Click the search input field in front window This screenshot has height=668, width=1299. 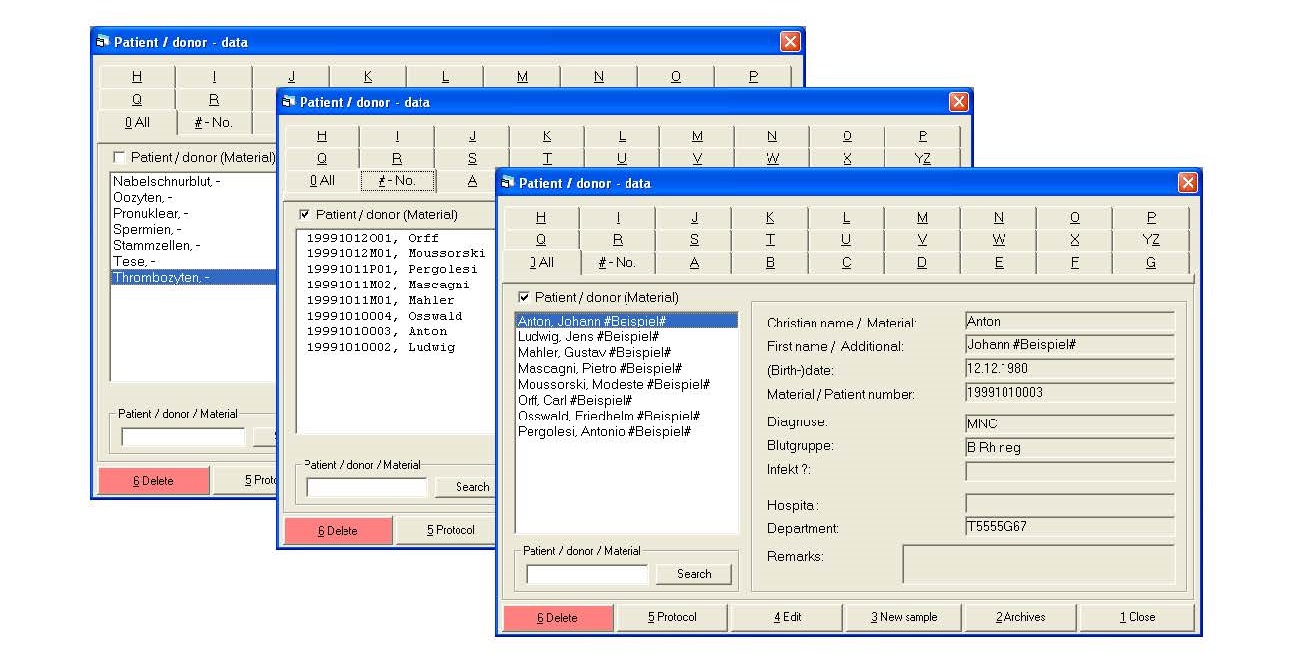[587, 574]
